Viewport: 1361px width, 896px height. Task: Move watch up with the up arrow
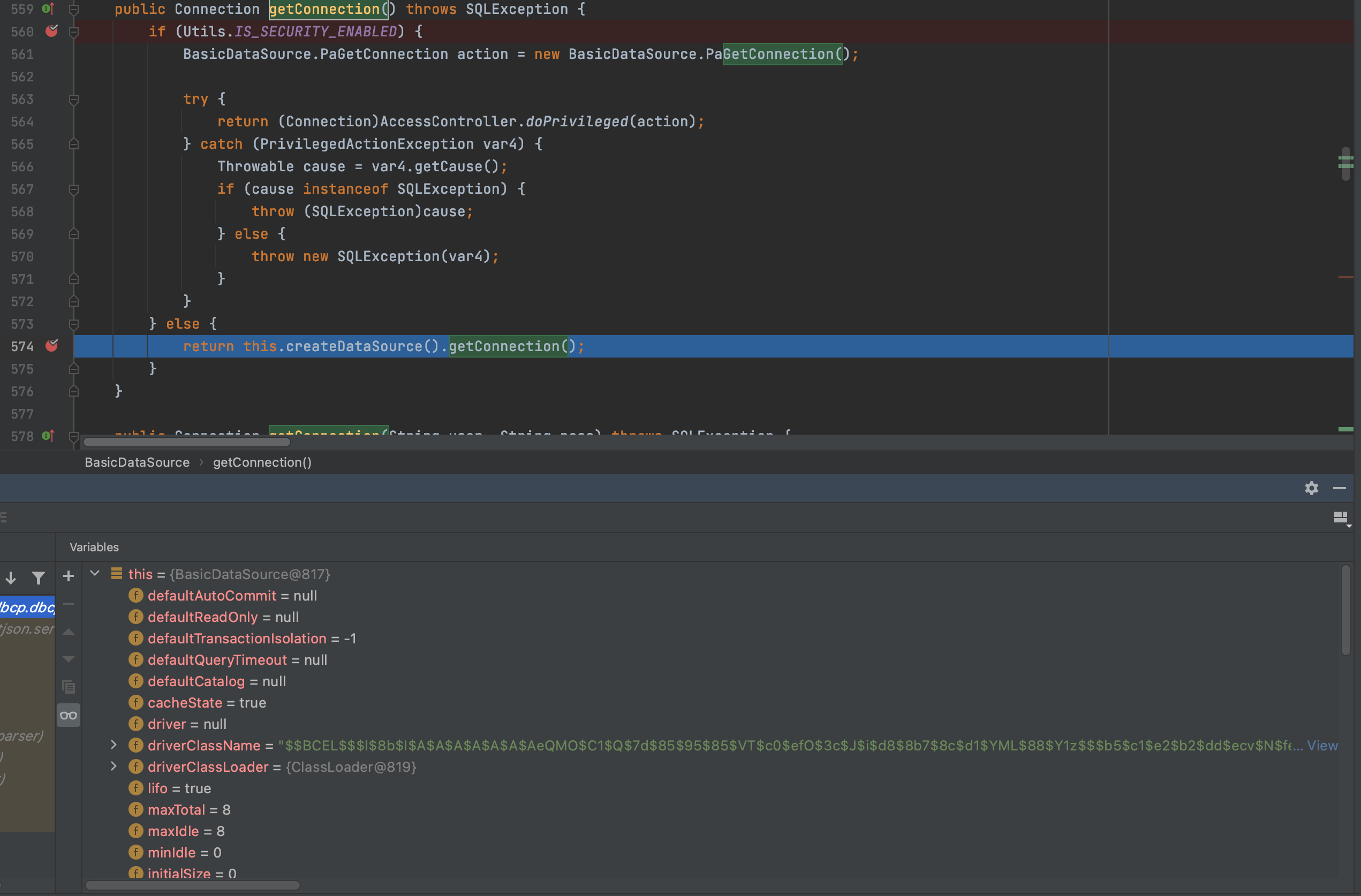[x=68, y=631]
